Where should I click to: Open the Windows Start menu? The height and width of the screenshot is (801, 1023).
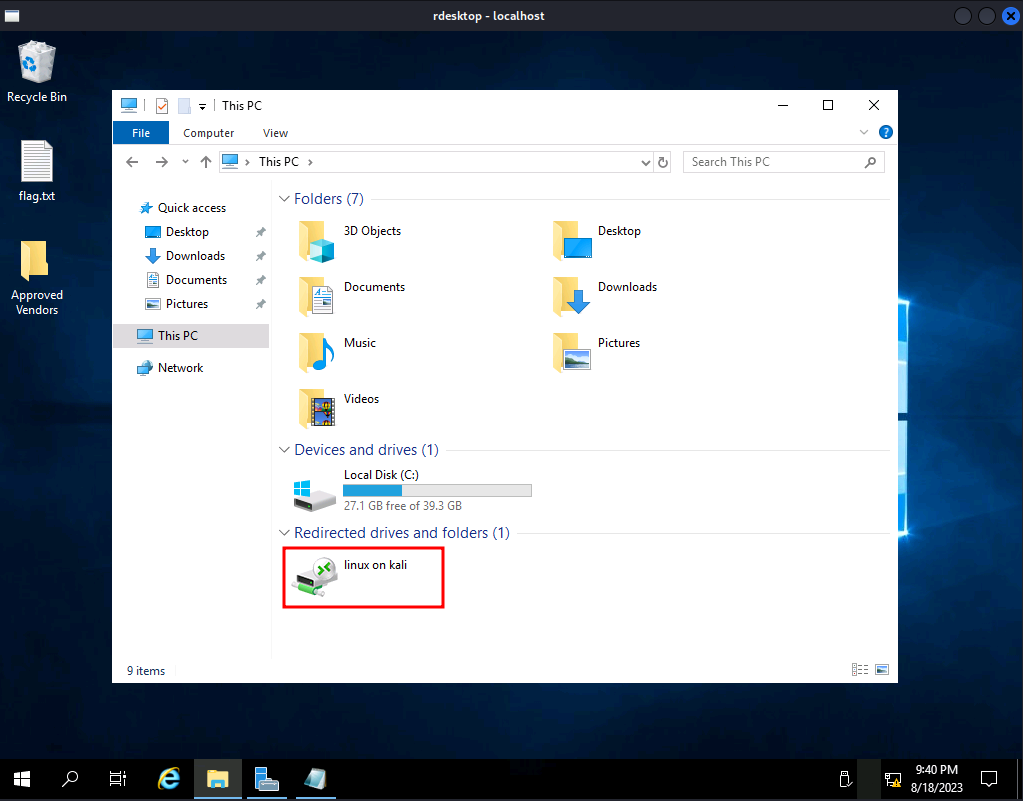coord(22,779)
